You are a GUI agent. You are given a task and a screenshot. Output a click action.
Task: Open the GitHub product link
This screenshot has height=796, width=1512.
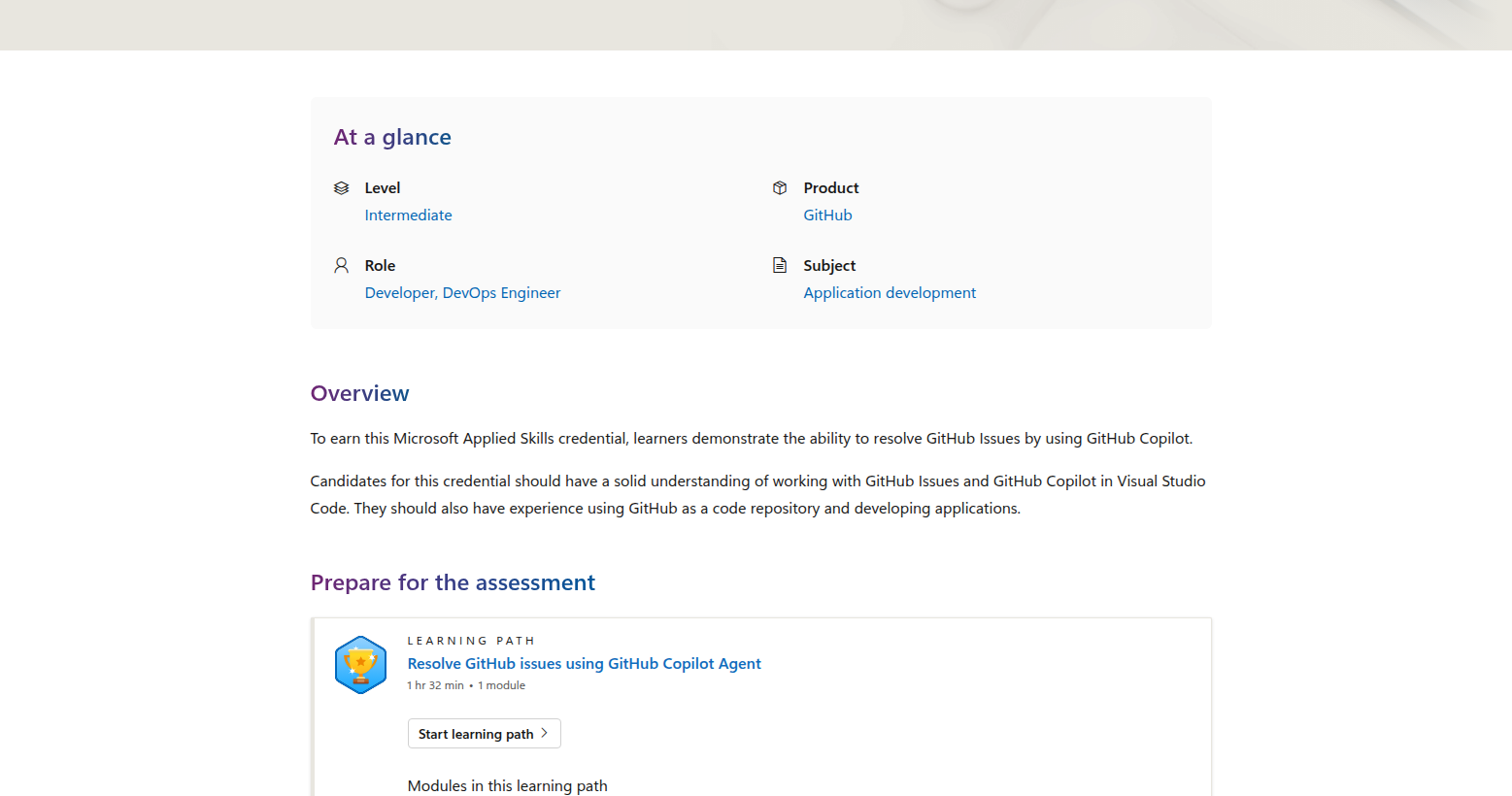pyautogui.click(x=827, y=216)
